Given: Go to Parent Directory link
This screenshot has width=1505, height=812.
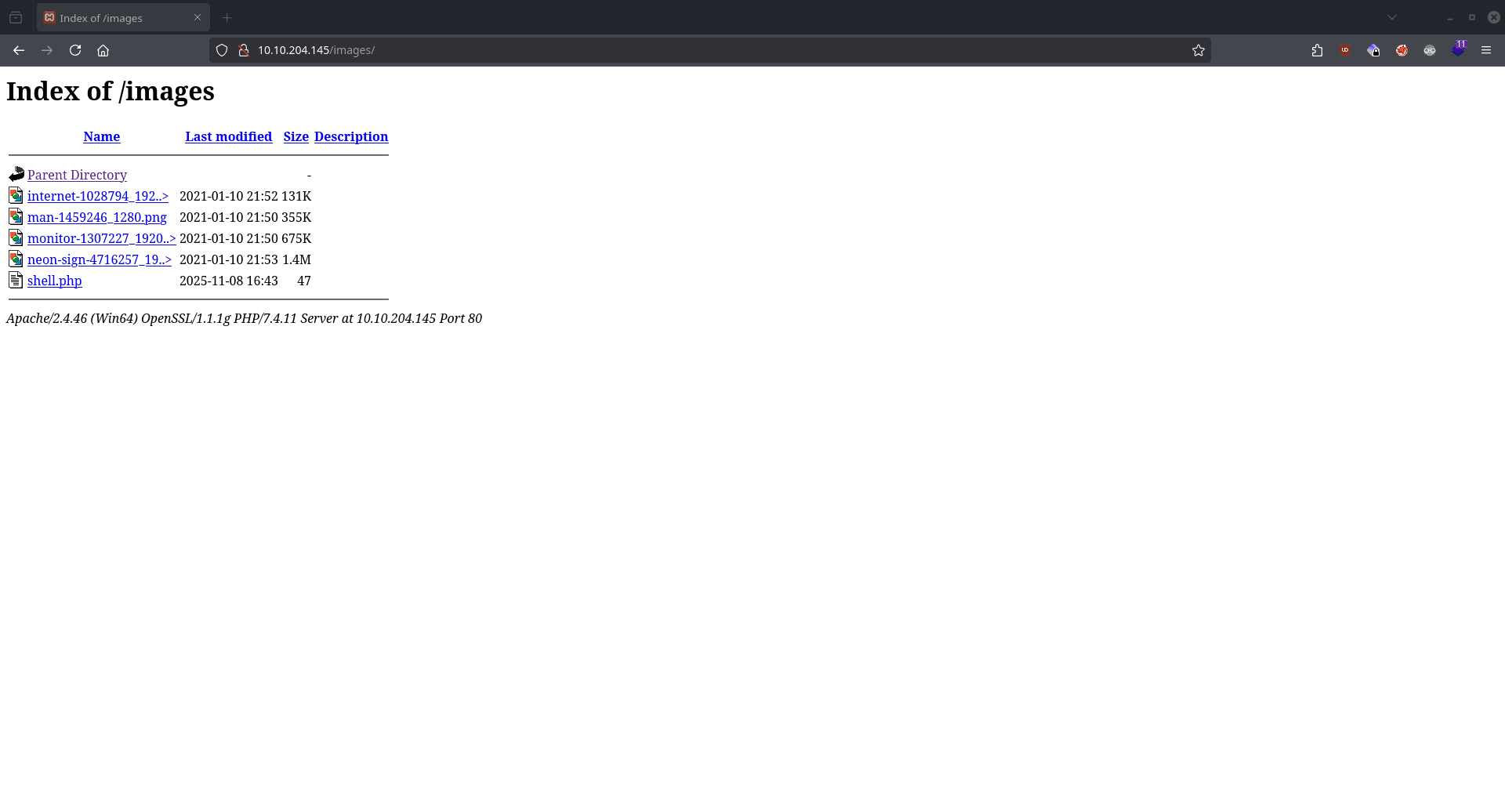Looking at the screenshot, I should [x=77, y=175].
